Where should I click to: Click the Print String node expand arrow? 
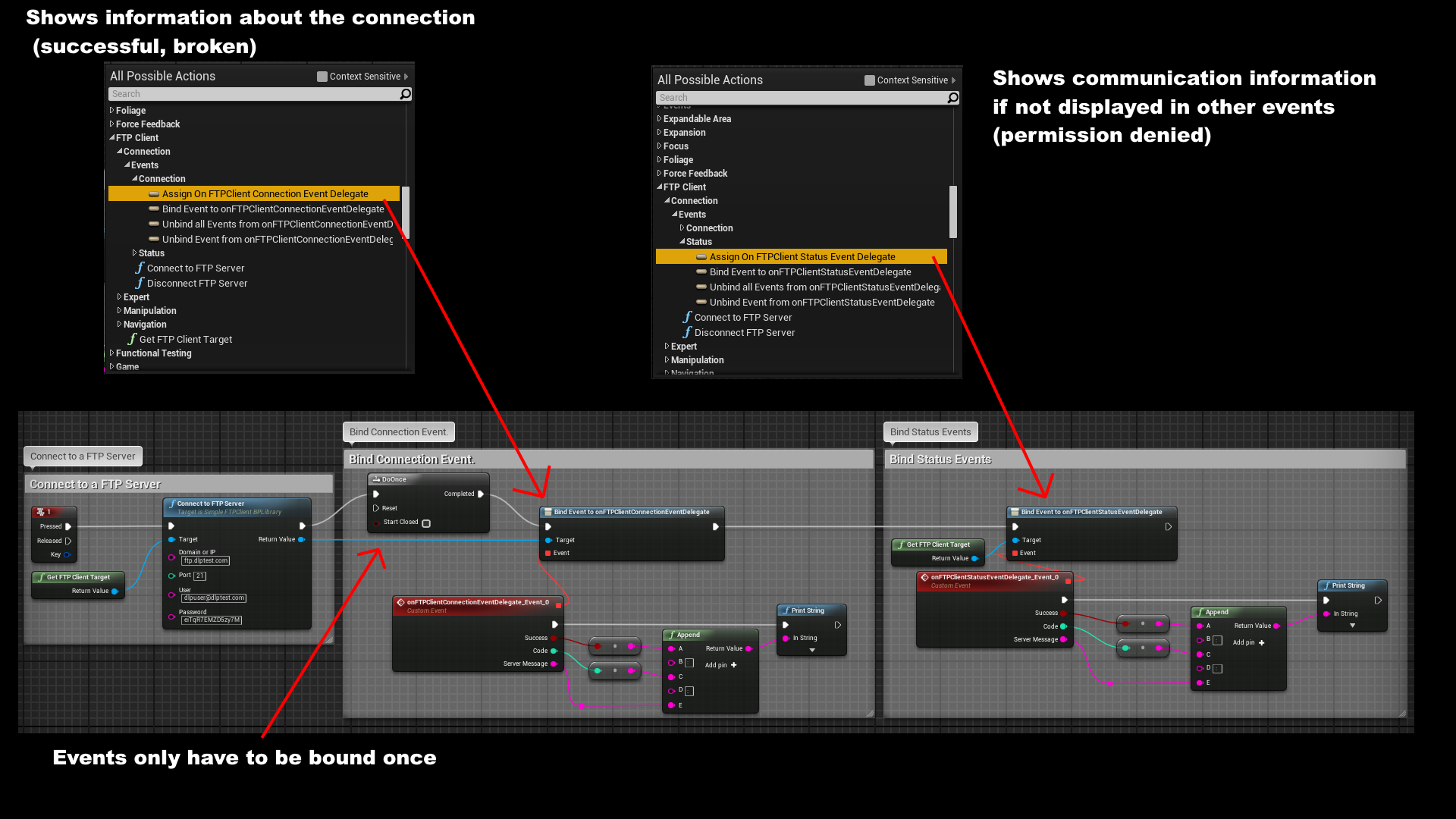812,651
